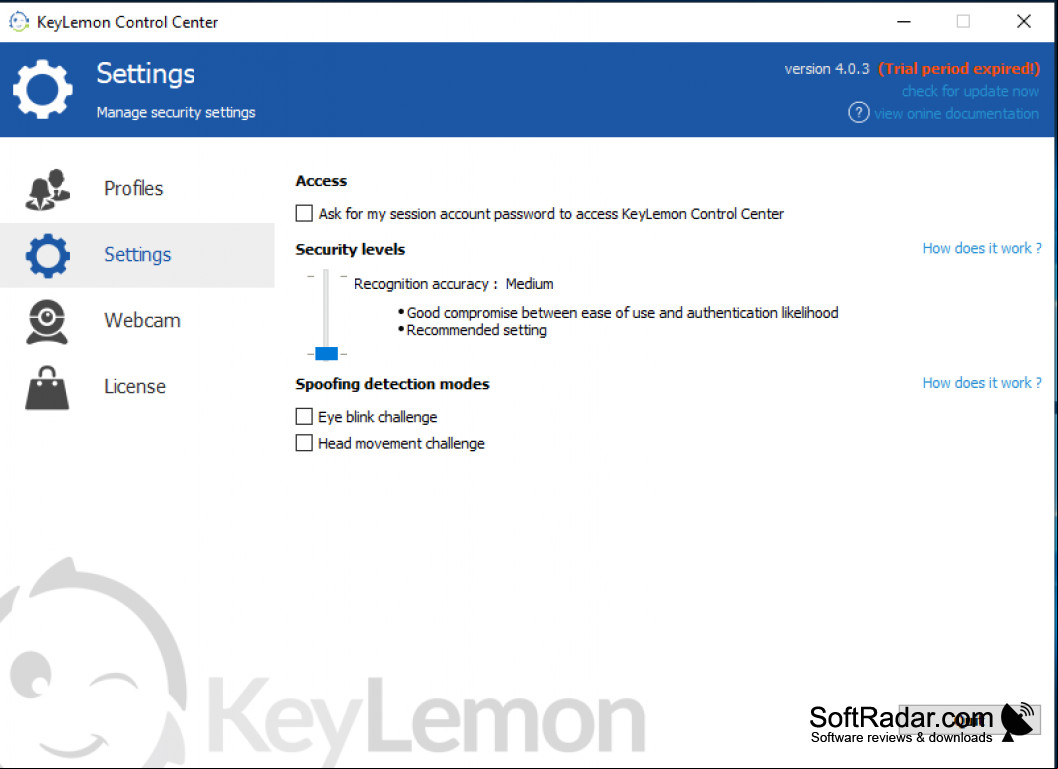This screenshot has height=769, width=1058.
Task: Switch to the Webcam section
Action: 142,320
